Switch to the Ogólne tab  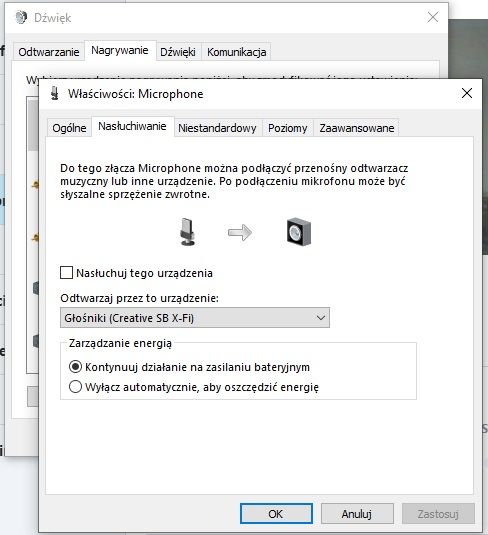(69, 128)
